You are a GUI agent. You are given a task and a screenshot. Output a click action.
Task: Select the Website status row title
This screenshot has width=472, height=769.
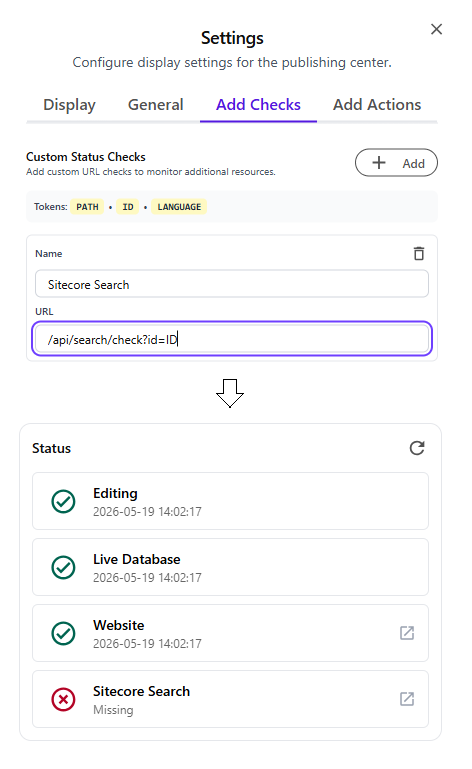[x=119, y=625]
